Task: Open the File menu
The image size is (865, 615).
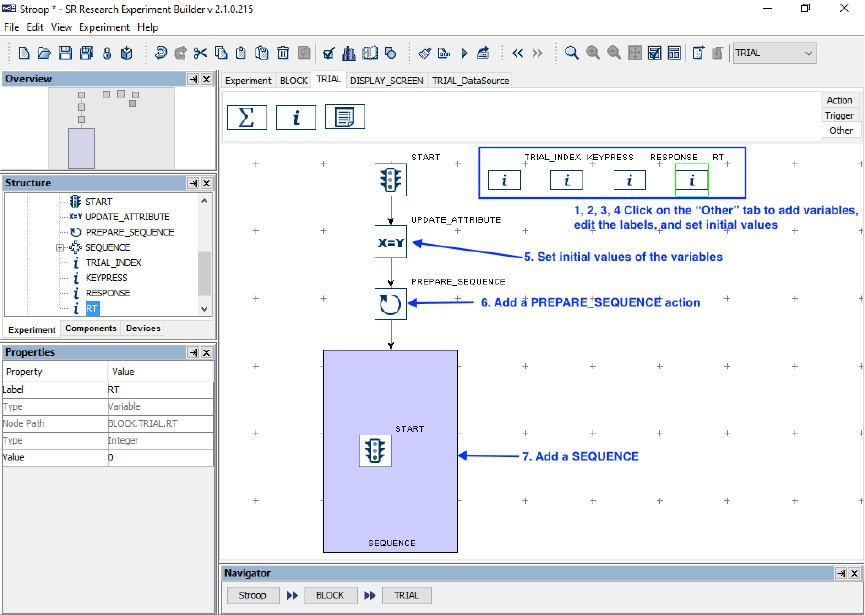Action: (12, 27)
